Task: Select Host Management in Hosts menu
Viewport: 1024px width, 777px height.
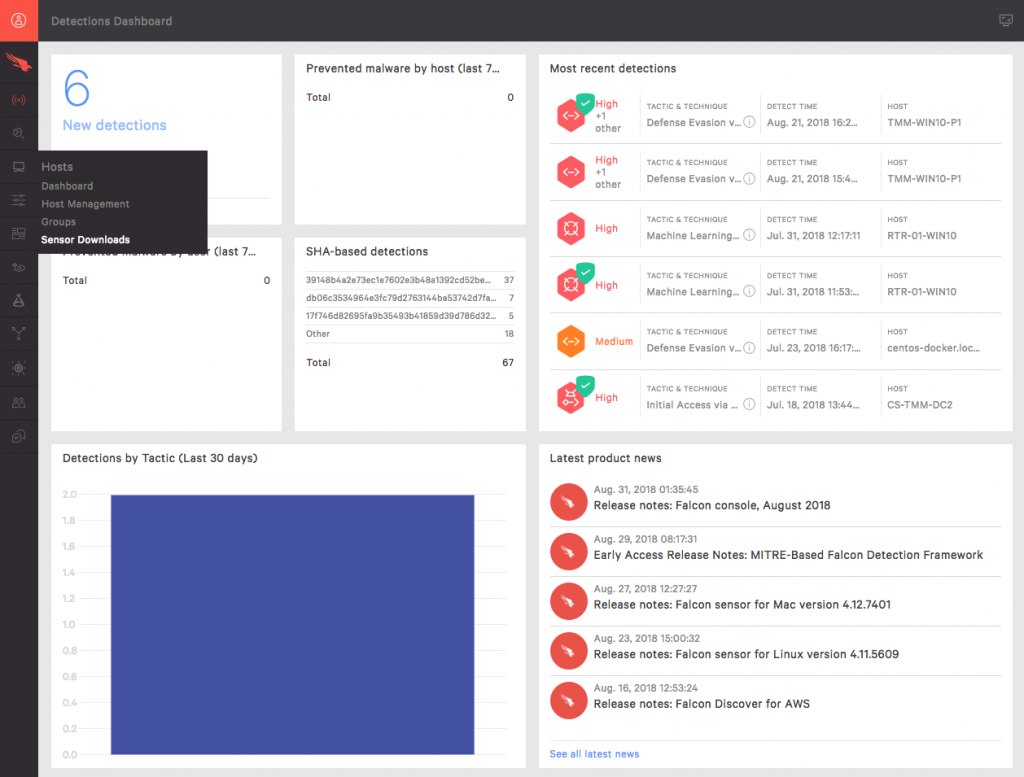Action: point(86,204)
